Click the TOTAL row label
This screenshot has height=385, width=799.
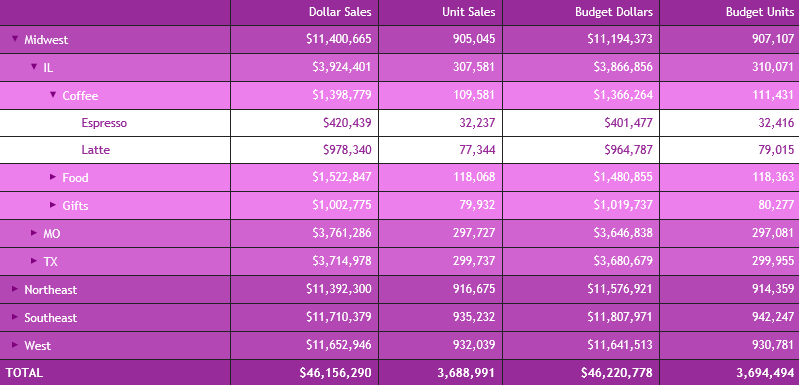click(x=24, y=372)
